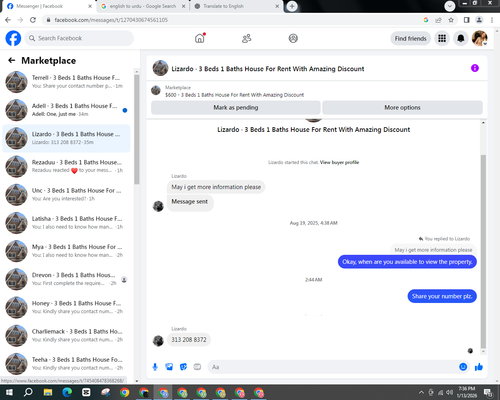The width and height of the screenshot is (500, 400).
Task: Go to the Home feed icon
Action: pos(200,38)
